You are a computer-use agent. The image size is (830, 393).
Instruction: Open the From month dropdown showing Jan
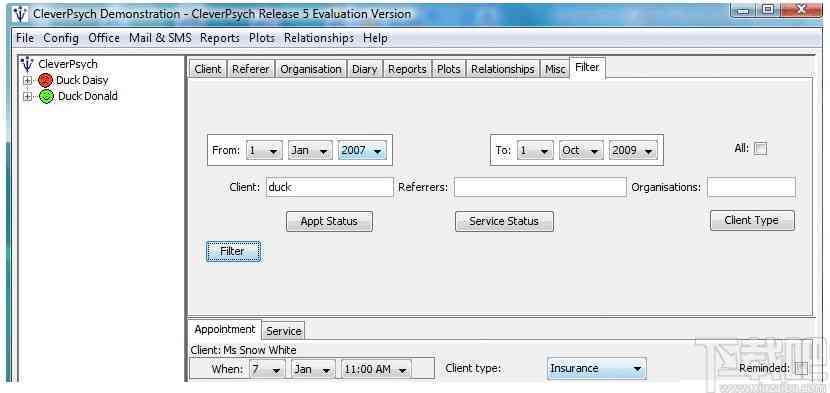click(x=310, y=150)
